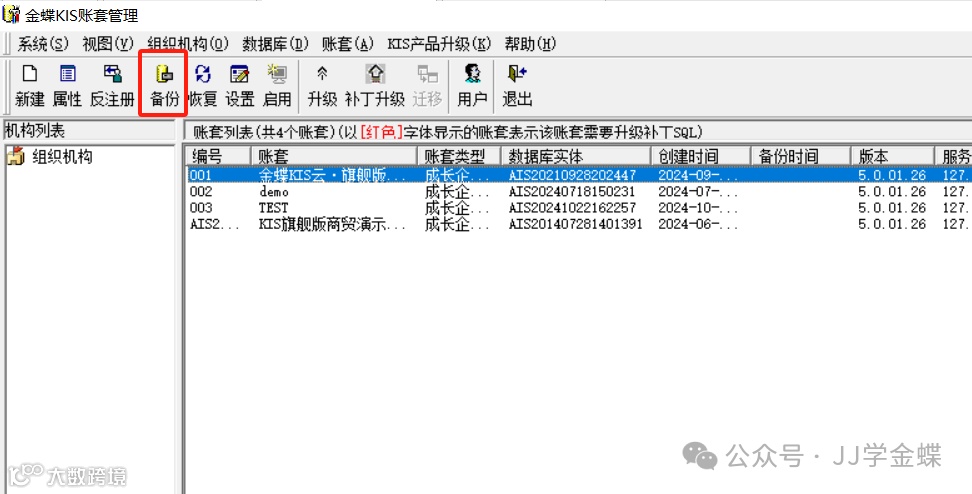Screen dimensions: 972x494
Task: Click the KIS旗舰版商贸演示 account name
Action: pyautogui.click(x=332, y=224)
